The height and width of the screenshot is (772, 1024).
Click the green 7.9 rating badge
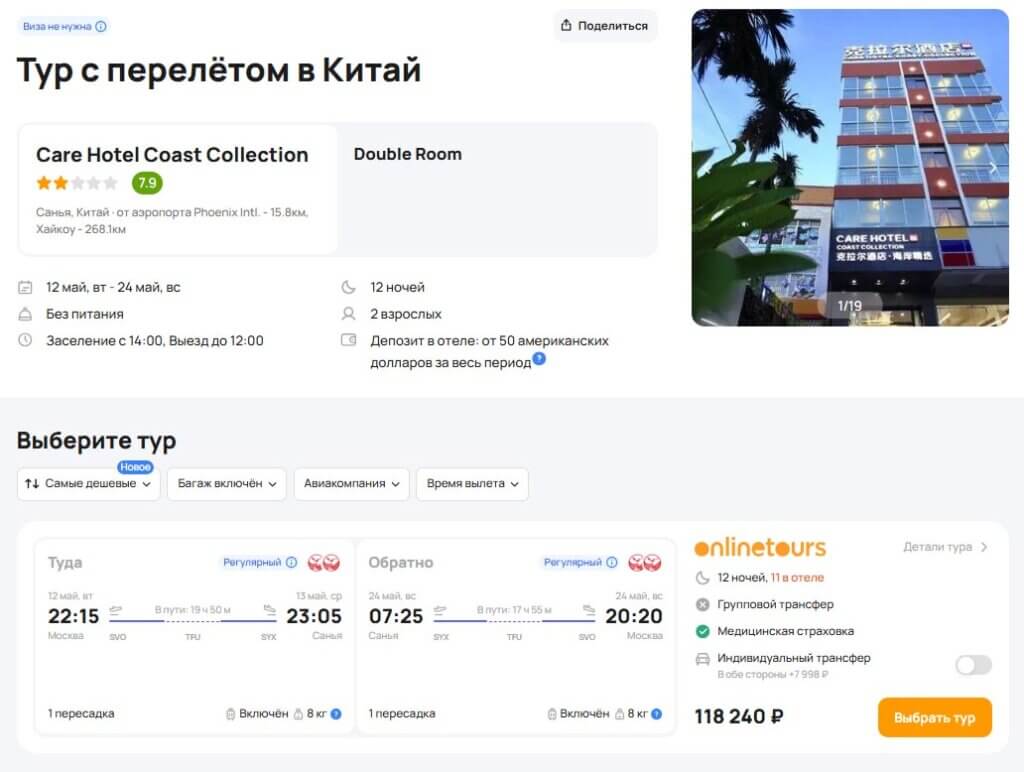[x=147, y=183]
